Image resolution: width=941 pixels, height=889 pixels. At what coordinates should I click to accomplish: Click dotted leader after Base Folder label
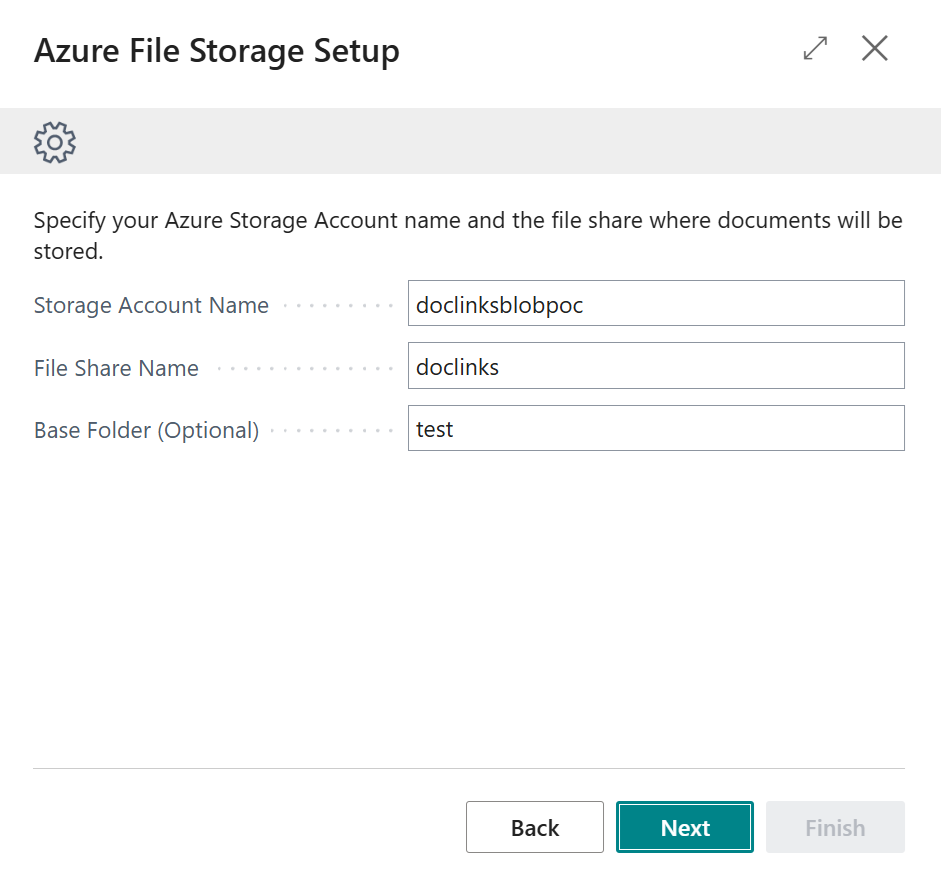point(332,430)
